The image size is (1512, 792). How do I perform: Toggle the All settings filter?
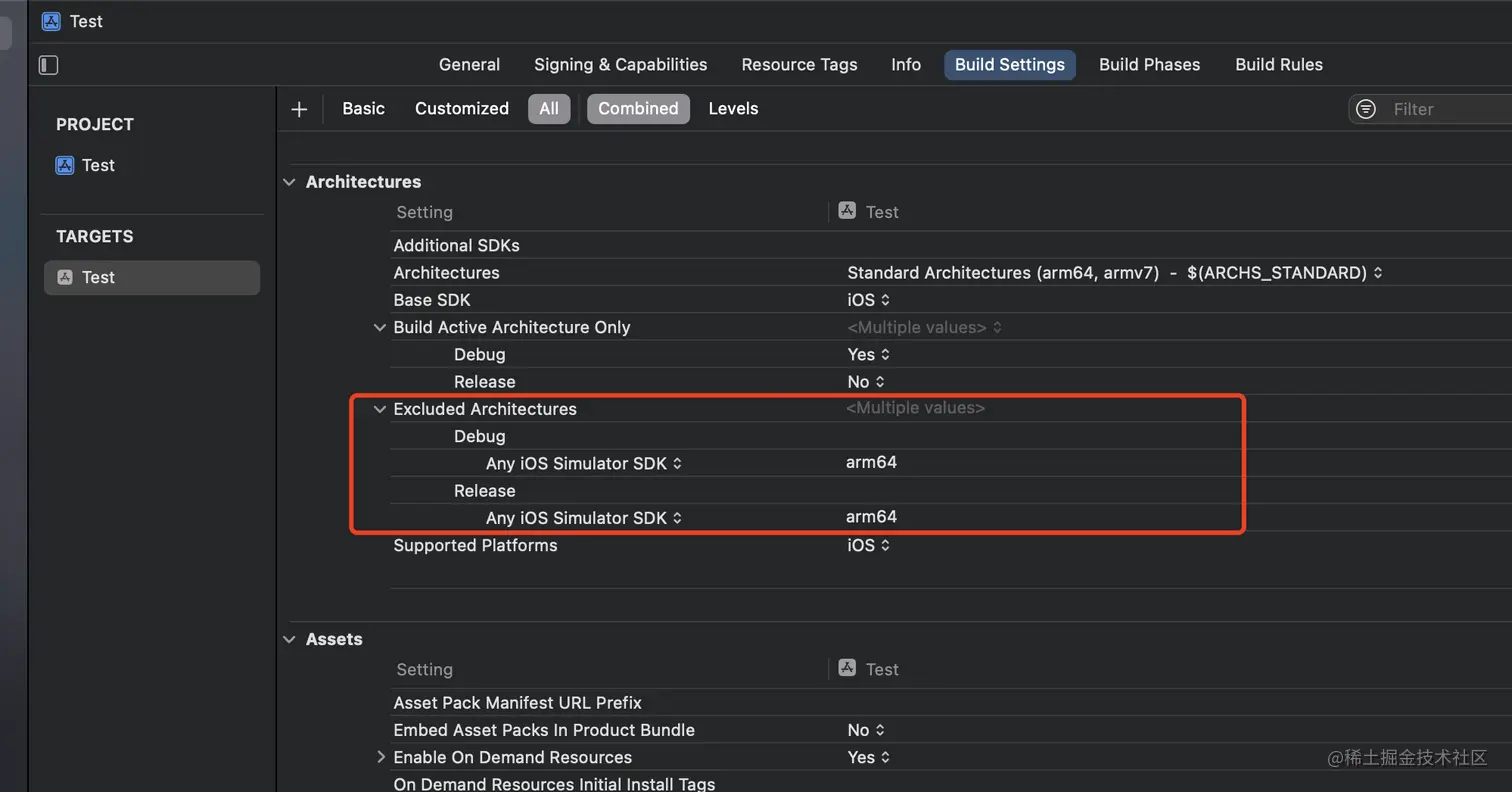[549, 109]
